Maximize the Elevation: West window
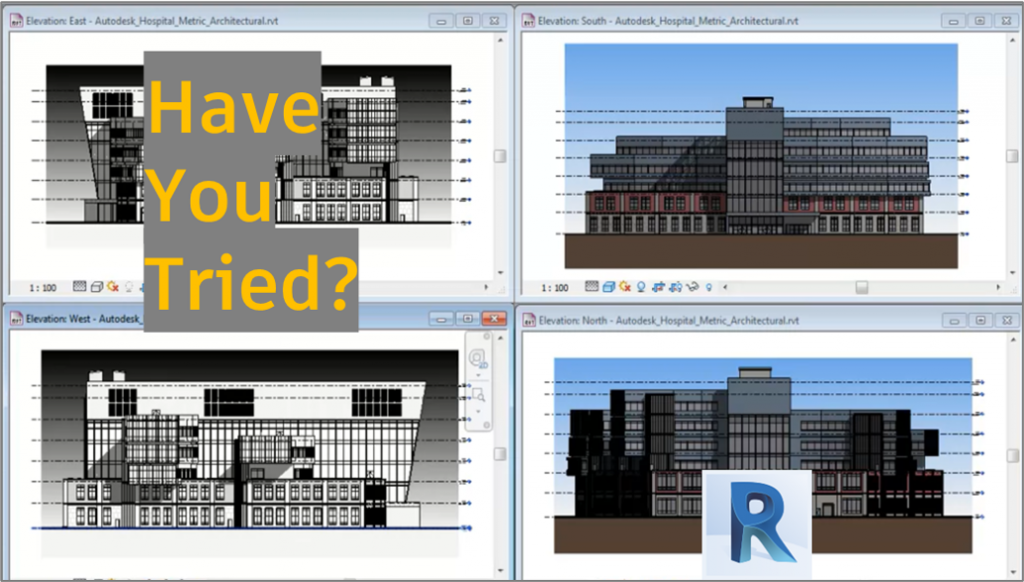 468,319
